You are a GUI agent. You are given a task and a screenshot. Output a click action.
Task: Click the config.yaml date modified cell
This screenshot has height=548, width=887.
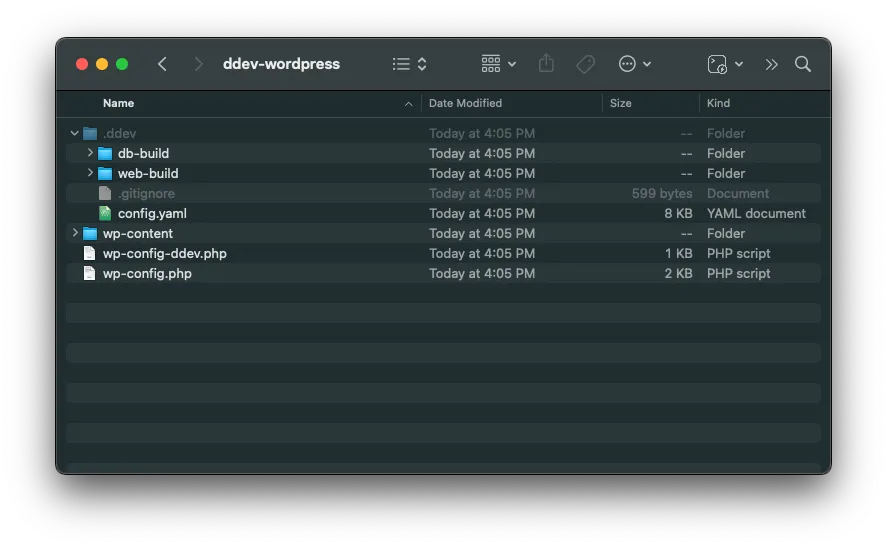click(x=482, y=213)
